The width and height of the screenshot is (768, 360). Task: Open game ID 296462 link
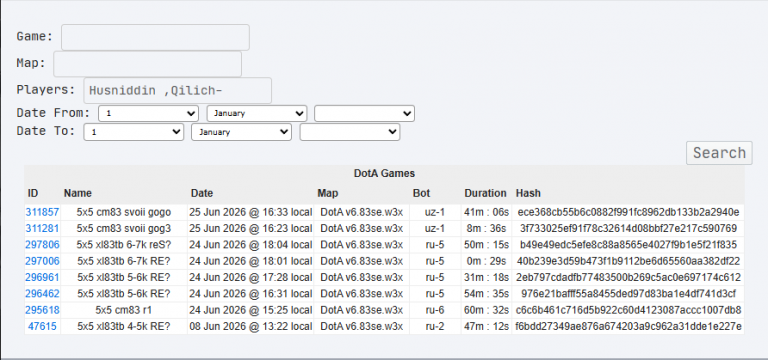pyautogui.click(x=42, y=293)
